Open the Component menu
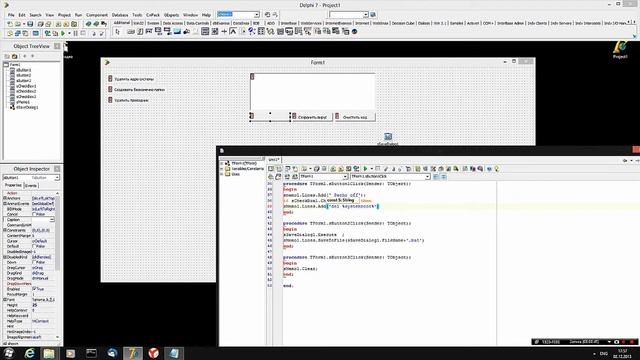 coord(97,15)
